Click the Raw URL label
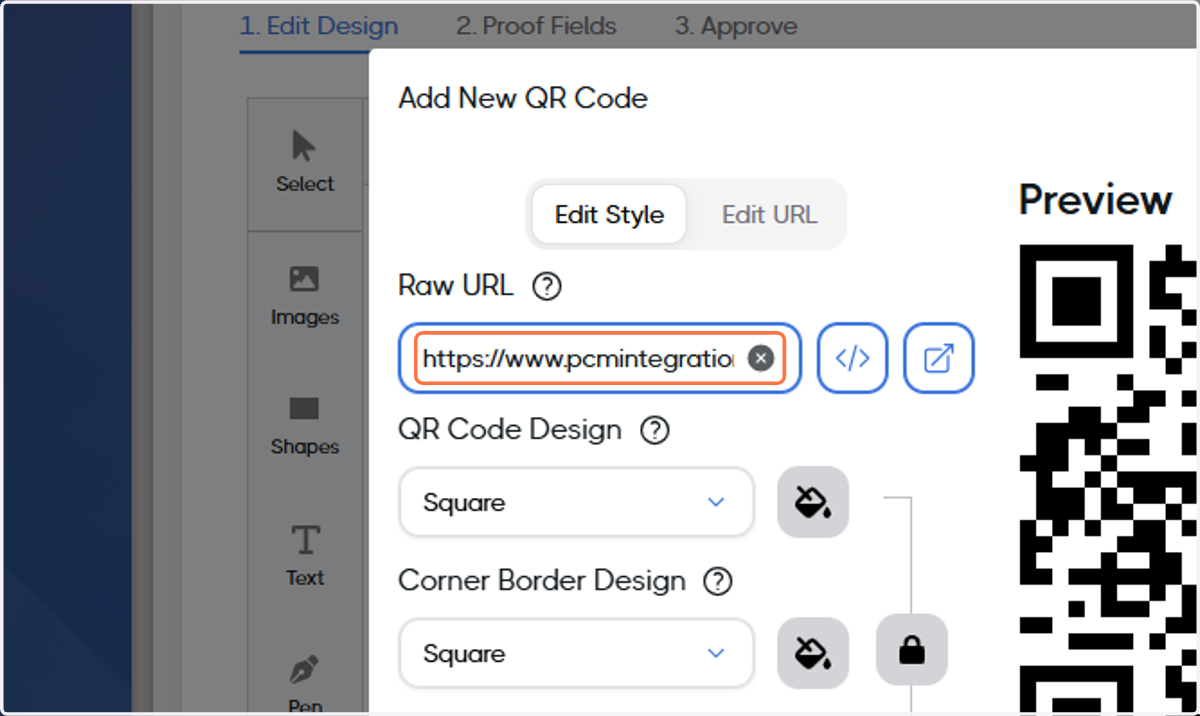1200x716 pixels. 456,286
